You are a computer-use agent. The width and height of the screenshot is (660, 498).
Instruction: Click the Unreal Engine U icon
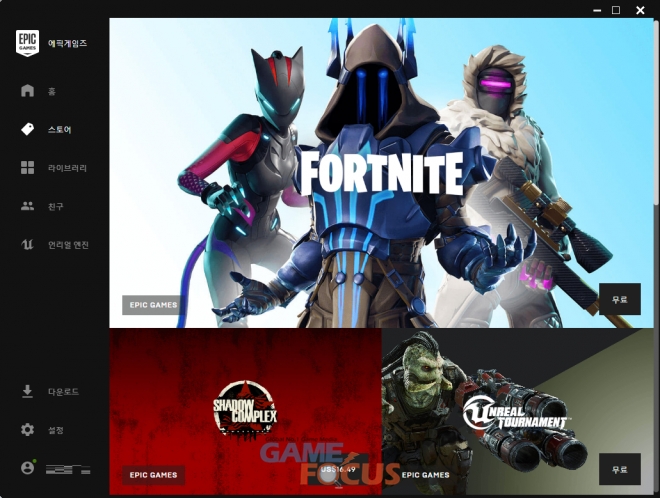pyautogui.click(x=27, y=244)
